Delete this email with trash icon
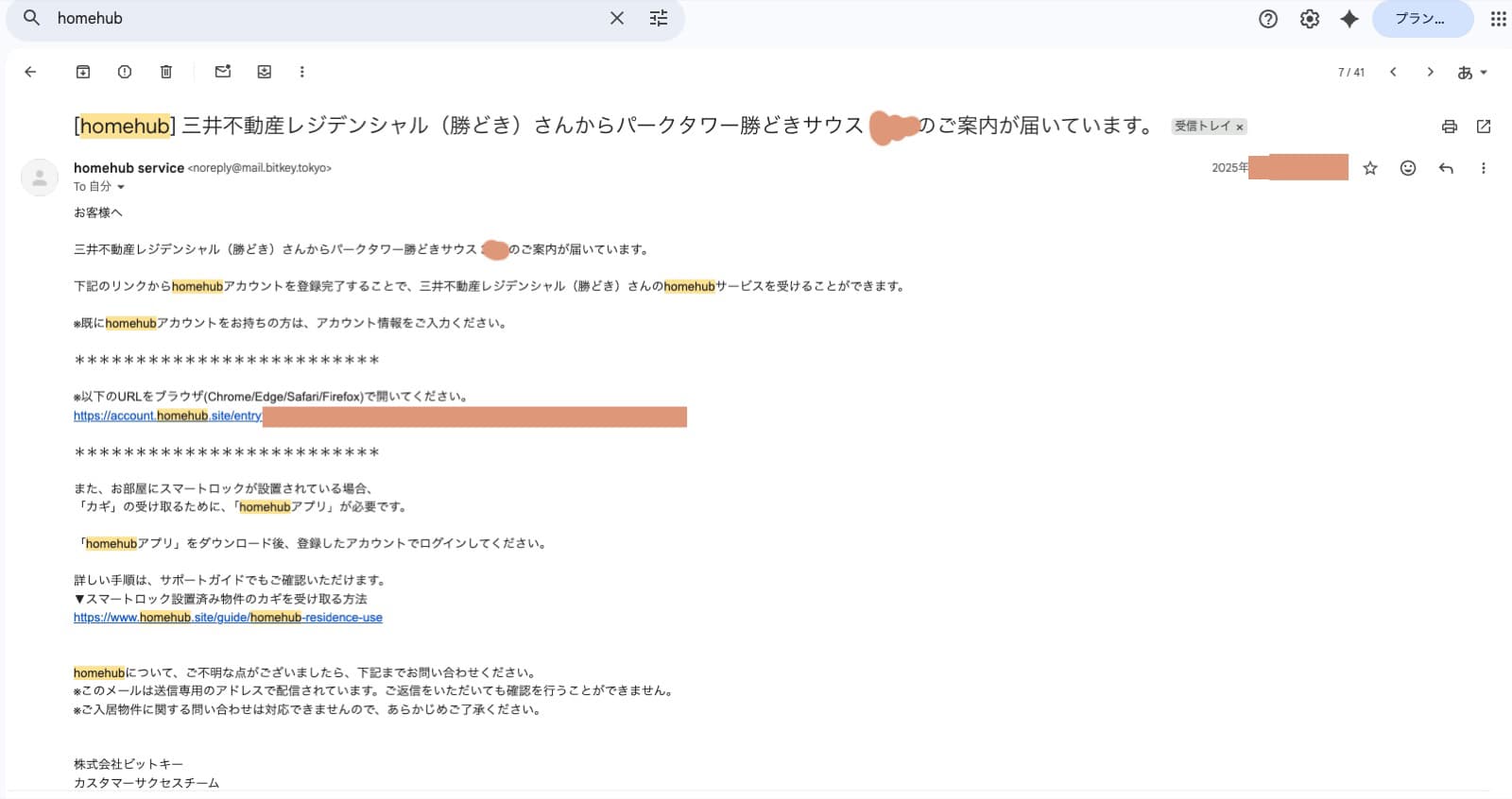This screenshot has height=799, width=1512. pyautogui.click(x=166, y=72)
